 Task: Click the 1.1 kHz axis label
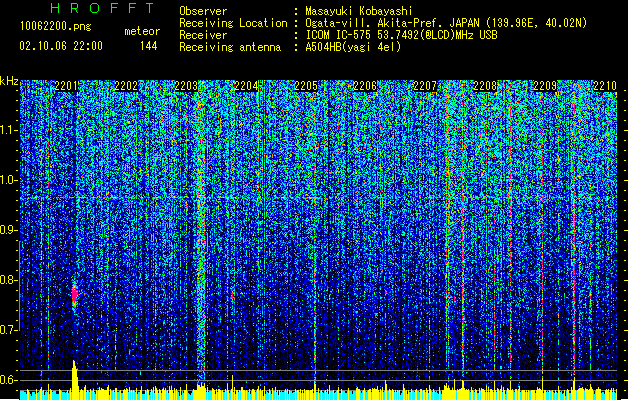(x=9, y=130)
